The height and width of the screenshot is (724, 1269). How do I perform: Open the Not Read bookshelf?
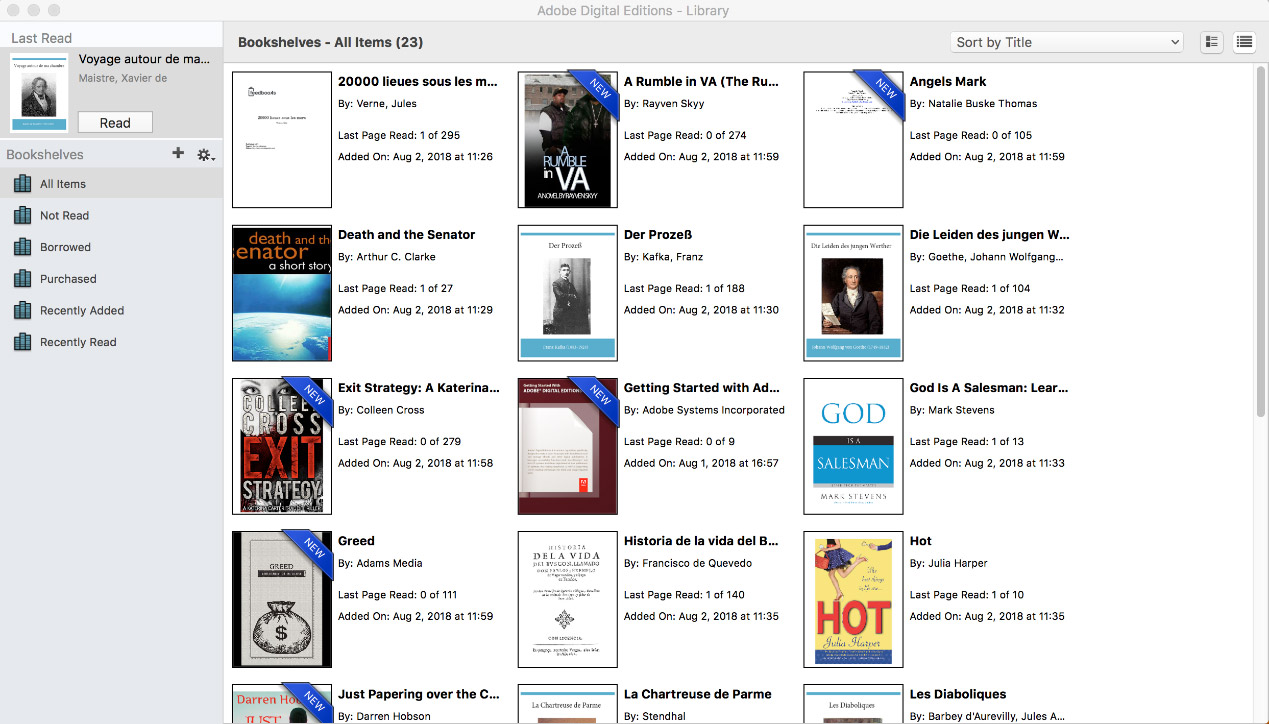[64, 216]
